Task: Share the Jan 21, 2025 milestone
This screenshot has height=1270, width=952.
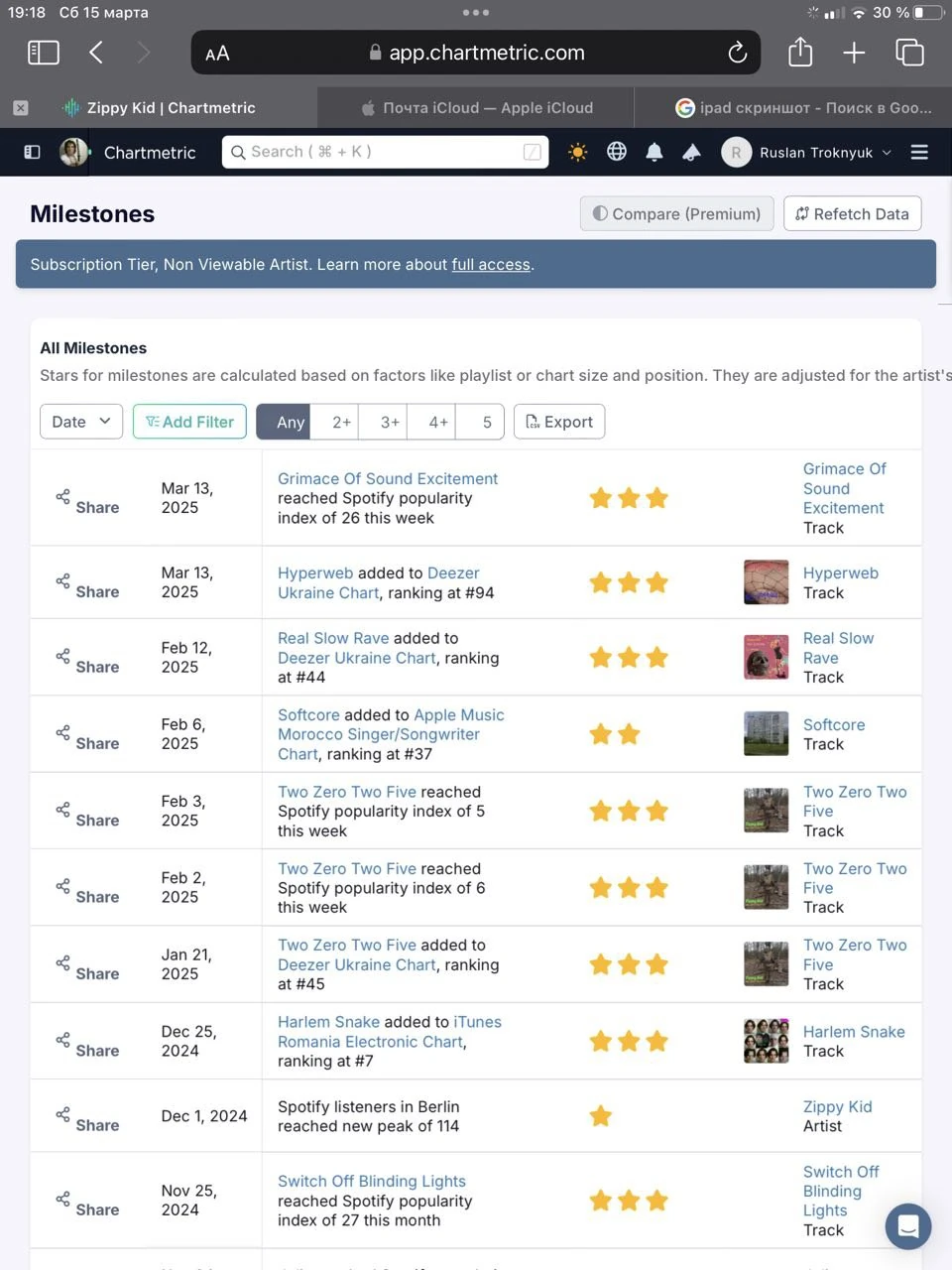Action: click(x=87, y=968)
